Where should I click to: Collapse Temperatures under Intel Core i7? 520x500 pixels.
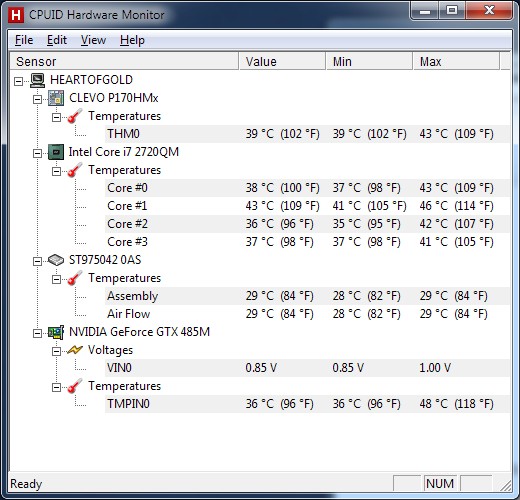coord(56,171)
